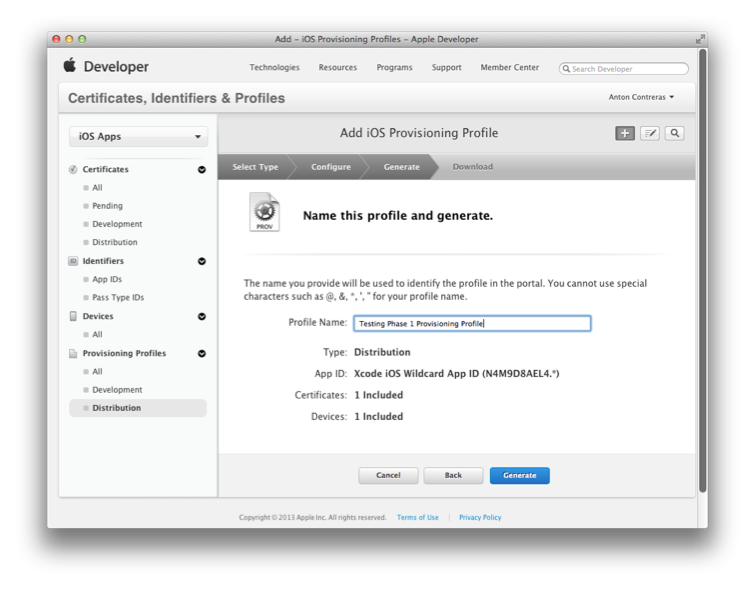Collapse the Certificates section arrow
Viewport: 754px width, 589px height.
pos(202,170)
